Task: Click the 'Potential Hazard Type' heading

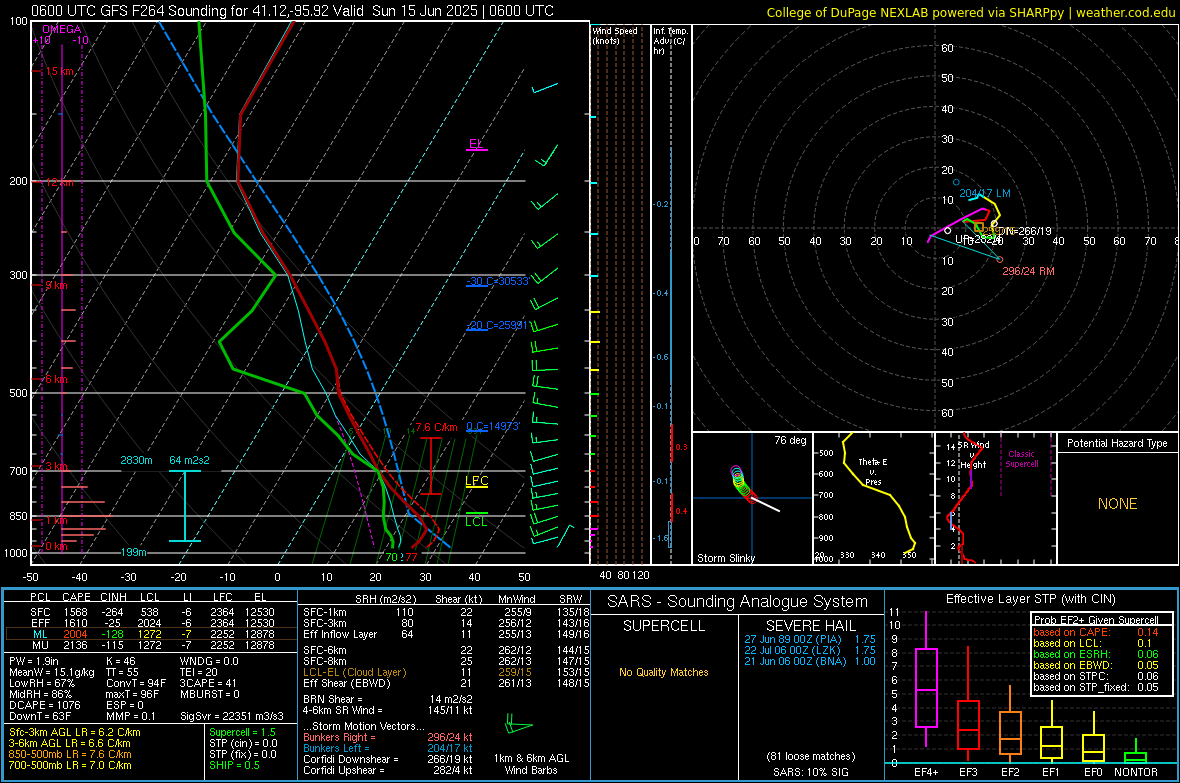Action: point(1117,443)
